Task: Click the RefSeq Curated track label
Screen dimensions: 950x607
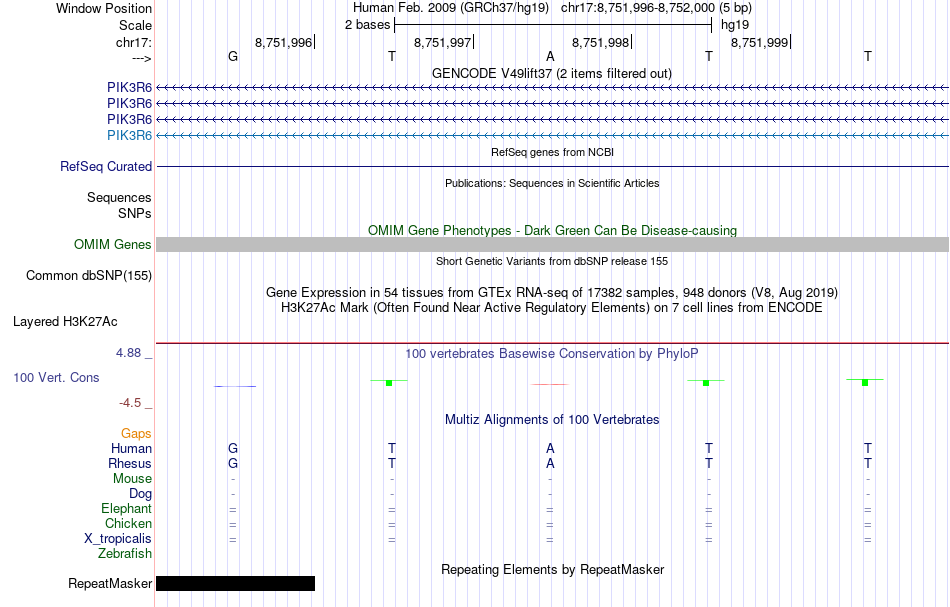Action: click(105, 166)
